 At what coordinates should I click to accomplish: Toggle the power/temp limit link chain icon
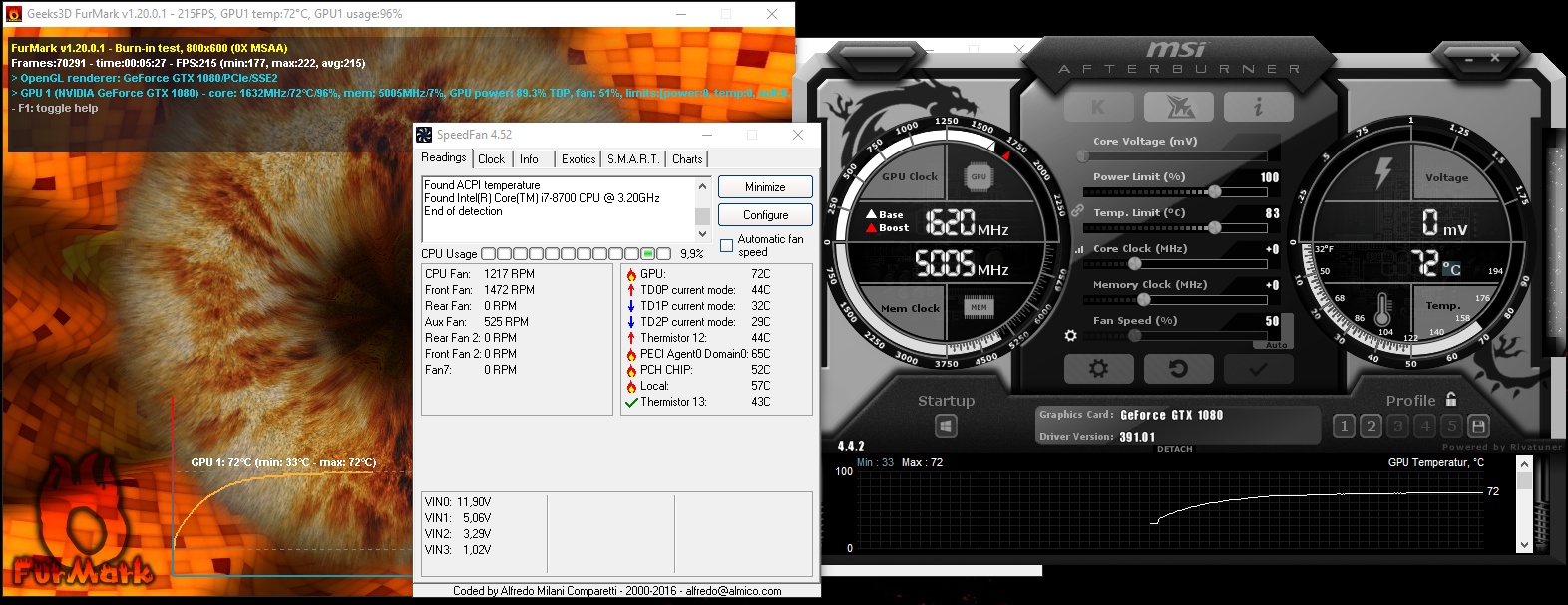pos(1078,210)
